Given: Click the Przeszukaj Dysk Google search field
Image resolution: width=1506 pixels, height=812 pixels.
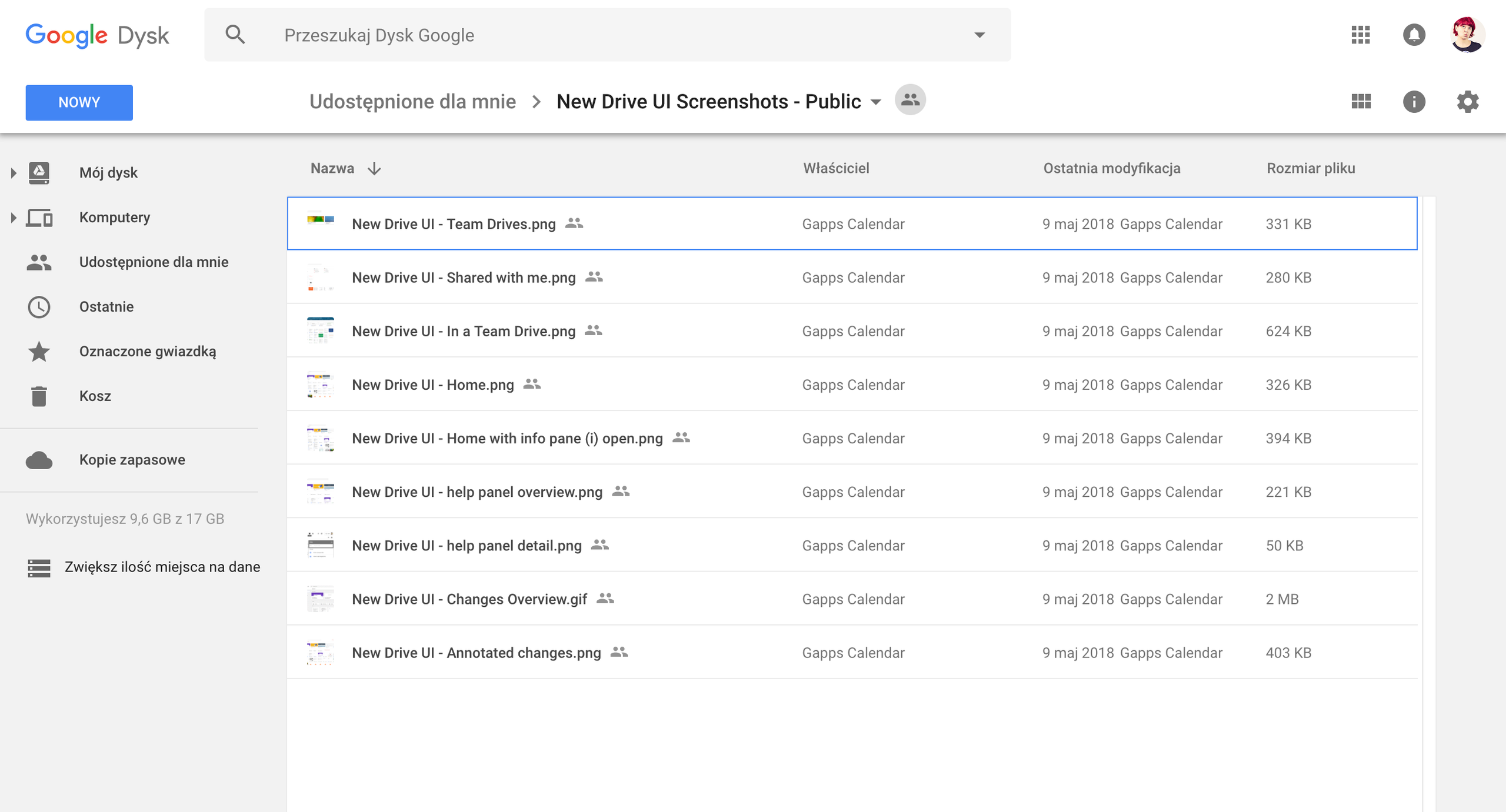Looking at the screenshot, I should tap(588, 35).
